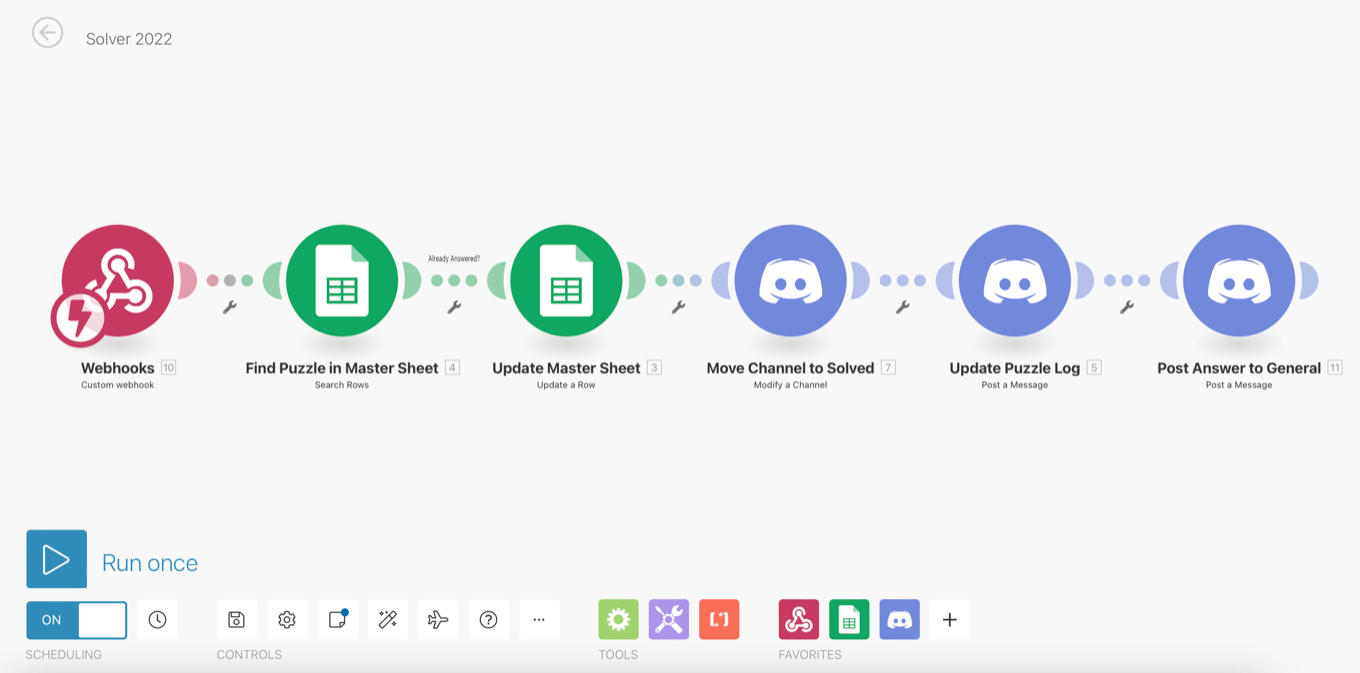
Task: Open orange Text parser brackets tool
Action: coord(719,620)
